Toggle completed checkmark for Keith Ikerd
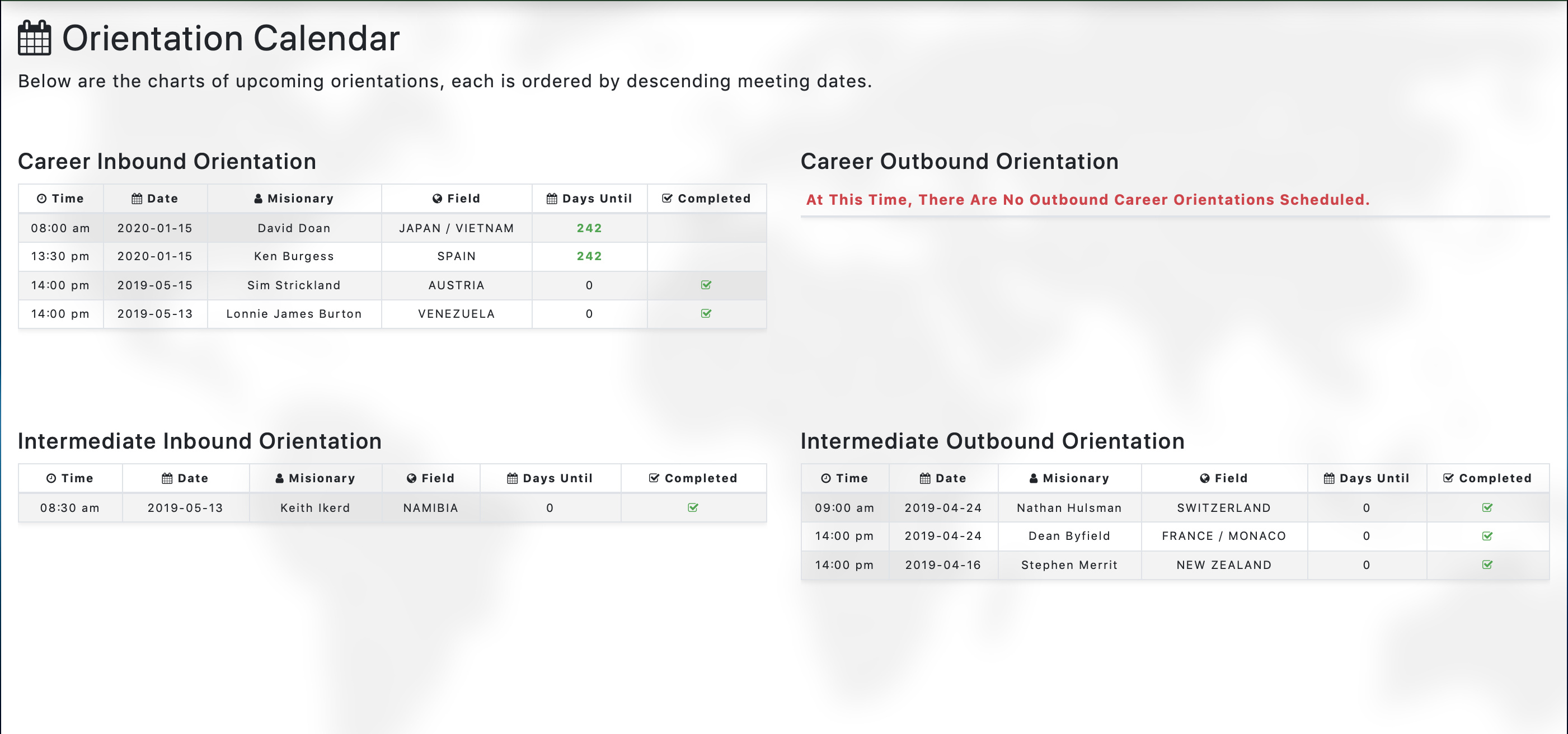The width and height of the screenshot is (1568, 734). point(693,507)
